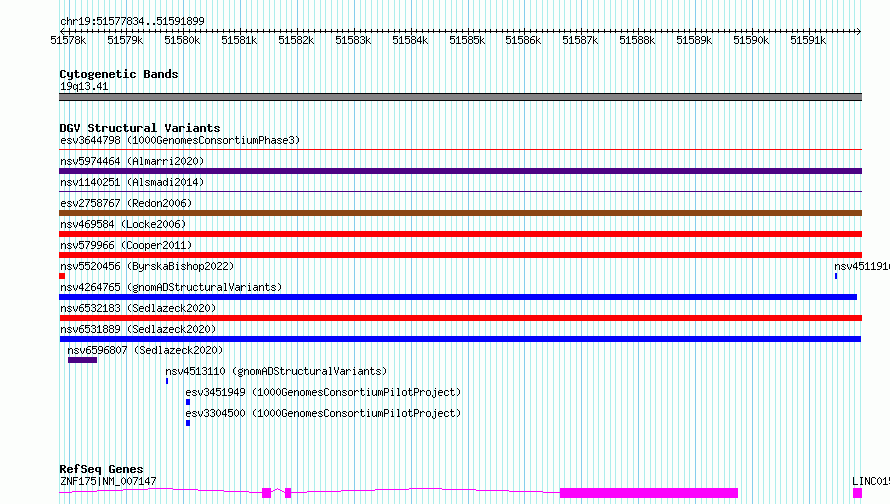Select the small blue esv3304500 variant block
890x504 pixels.
[x=188, y=423]
